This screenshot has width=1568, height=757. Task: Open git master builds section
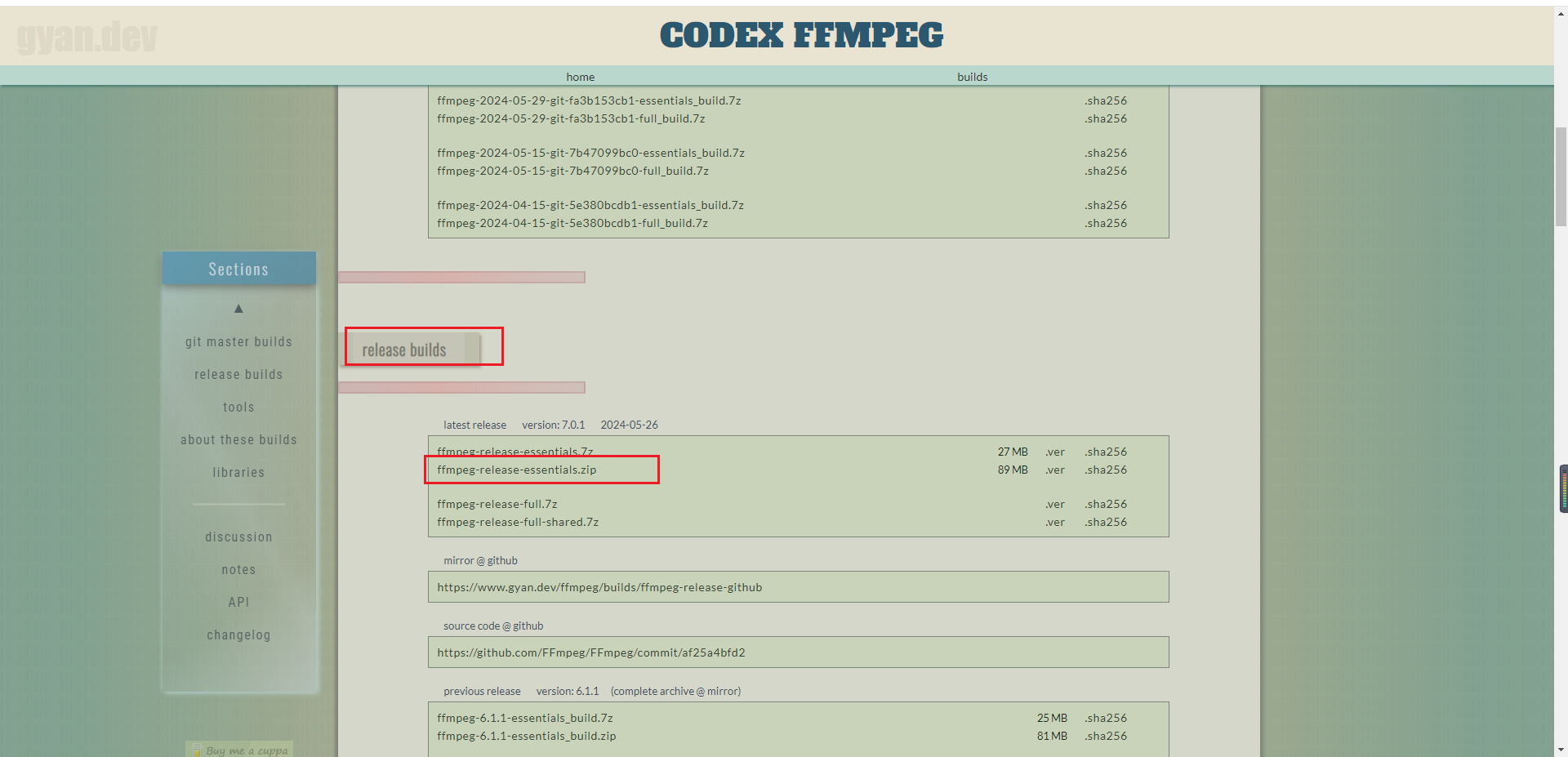(x=238, y=341)
